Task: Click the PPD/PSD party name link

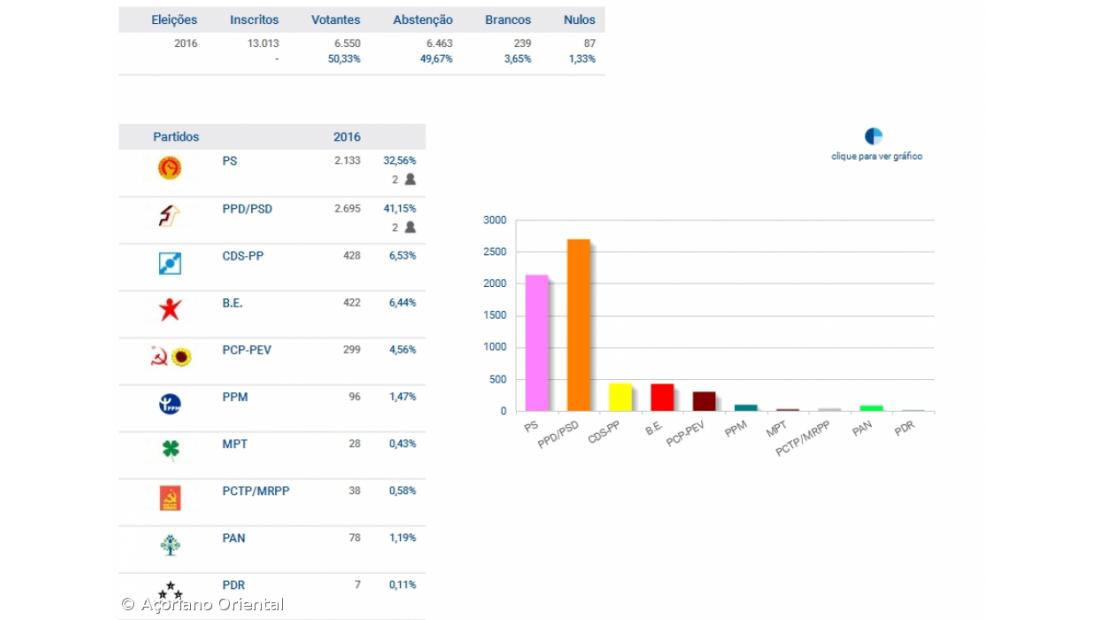Action: (247, 209)
